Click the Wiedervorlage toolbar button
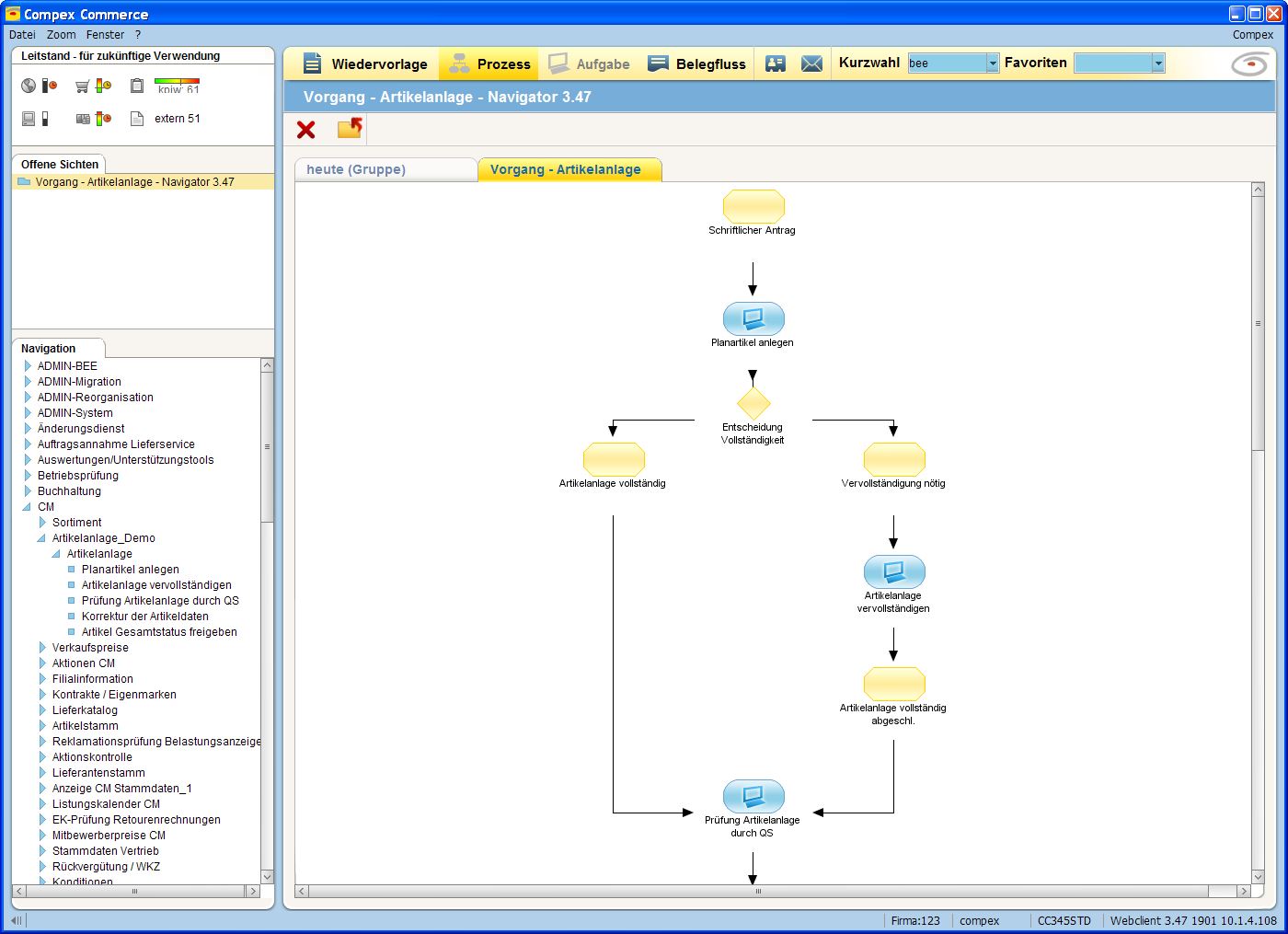This screenshot has height=934, width=1288. tap(365, 63)
